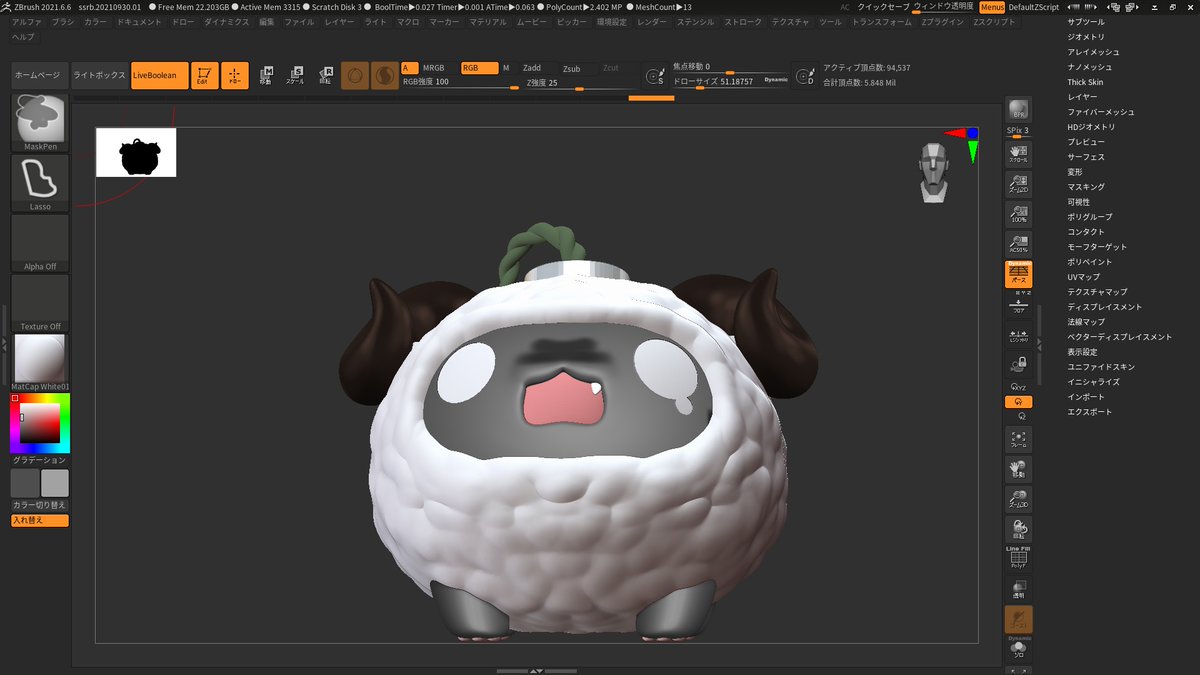Expand the サブツール (Subtool) palette section
1200x675 pixels.
pos(1085,21)
